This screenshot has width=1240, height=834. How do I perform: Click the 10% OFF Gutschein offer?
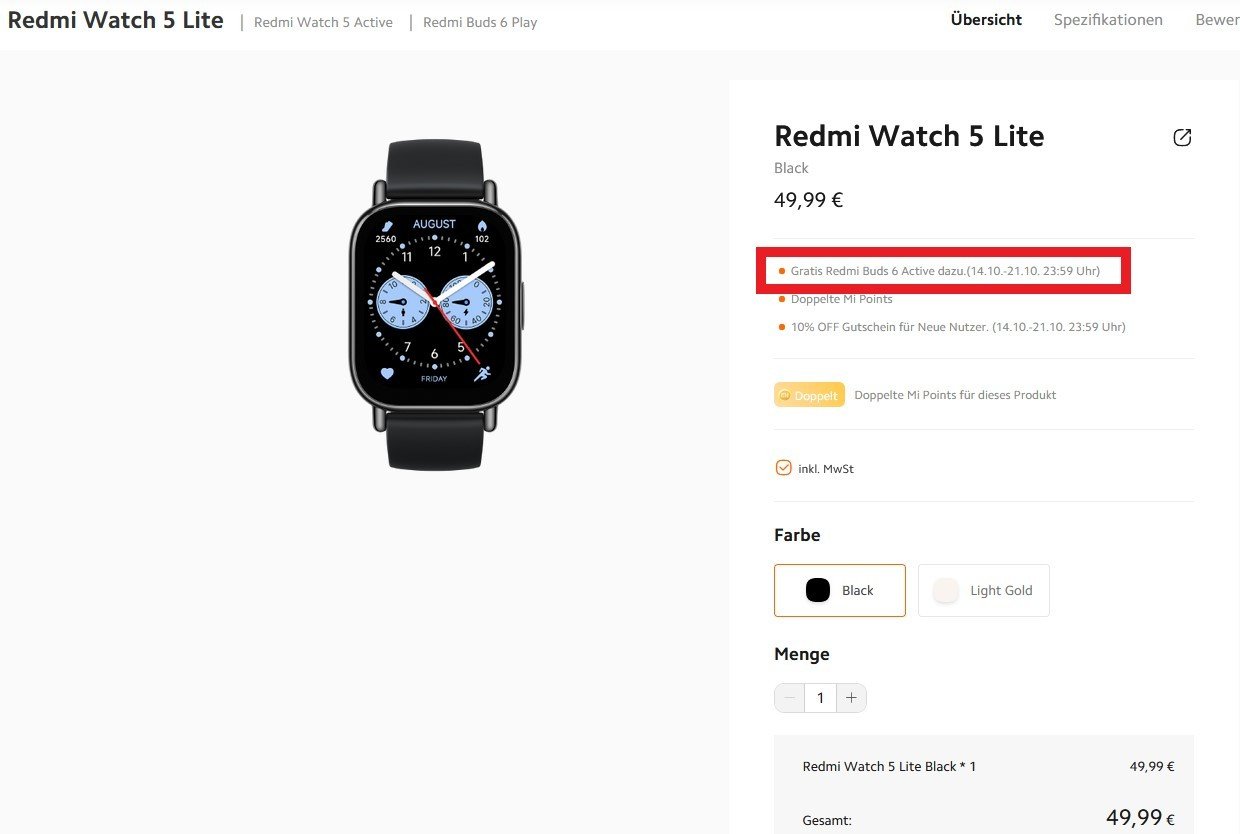tap(957, 327)
